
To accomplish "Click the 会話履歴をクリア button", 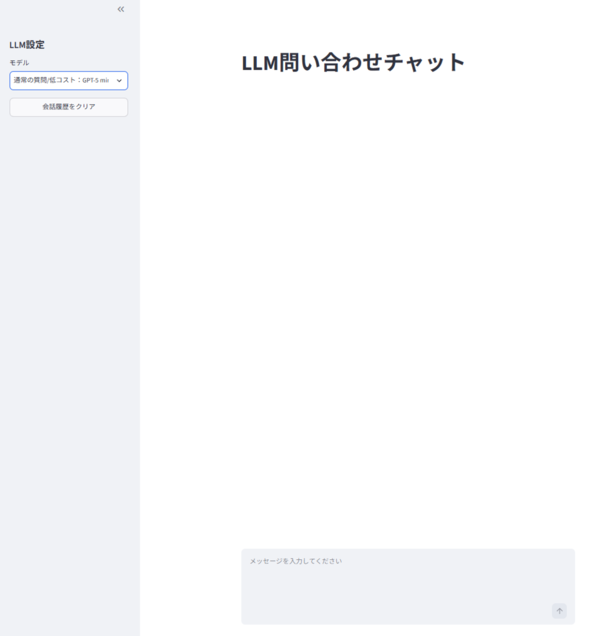I will point(69,107).
